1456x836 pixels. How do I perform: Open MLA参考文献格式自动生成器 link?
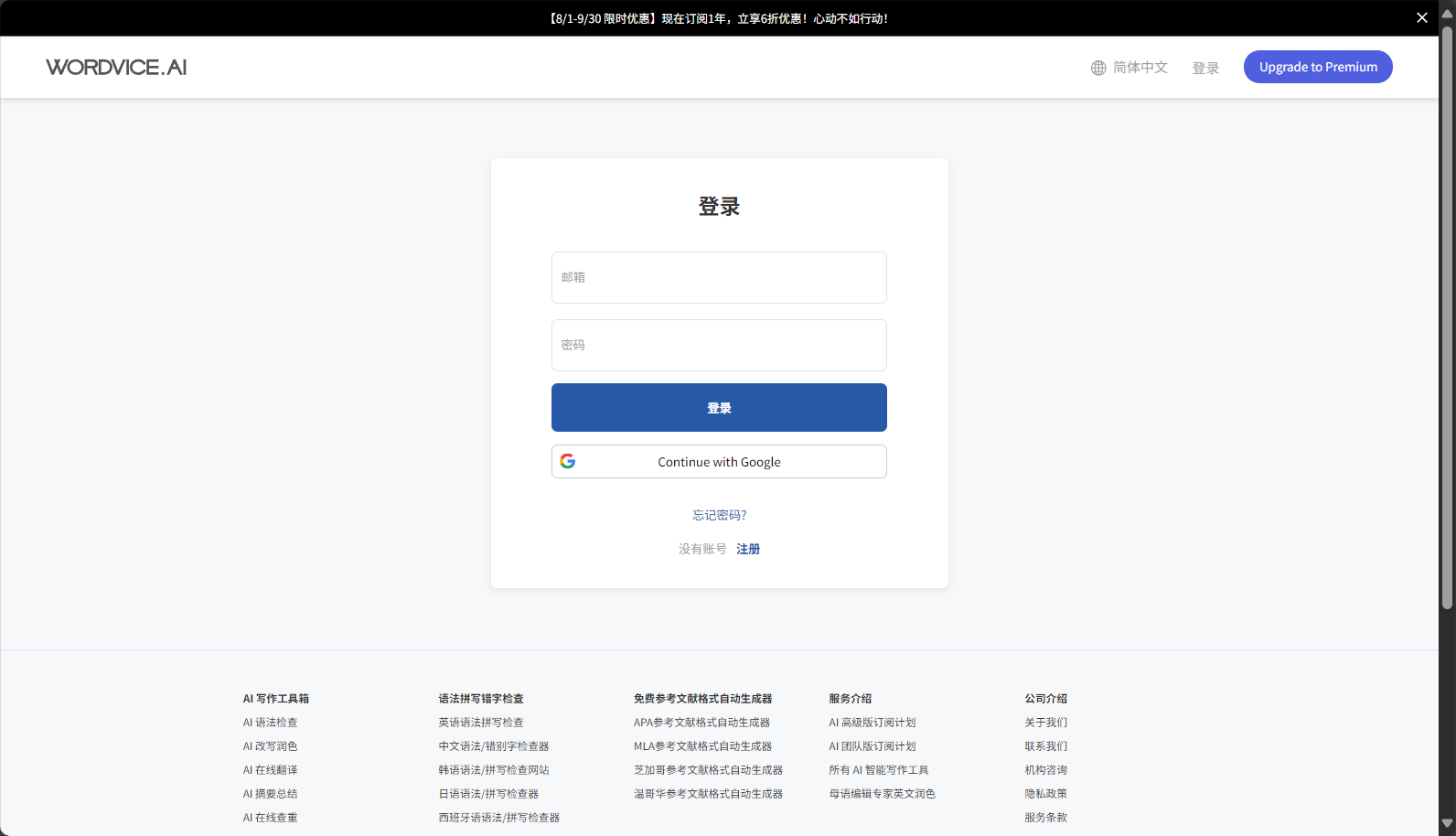[702, 746]
